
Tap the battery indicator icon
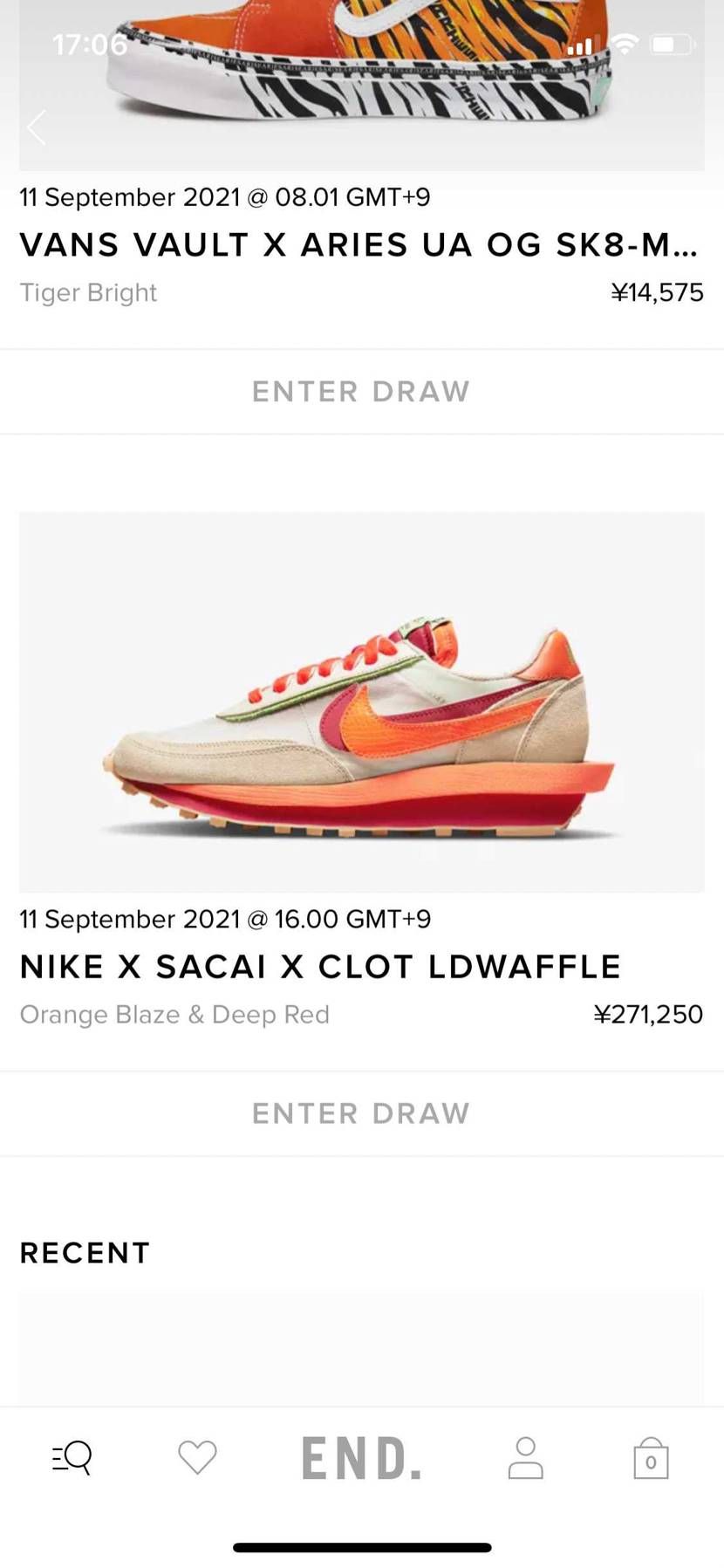point(672,44)
